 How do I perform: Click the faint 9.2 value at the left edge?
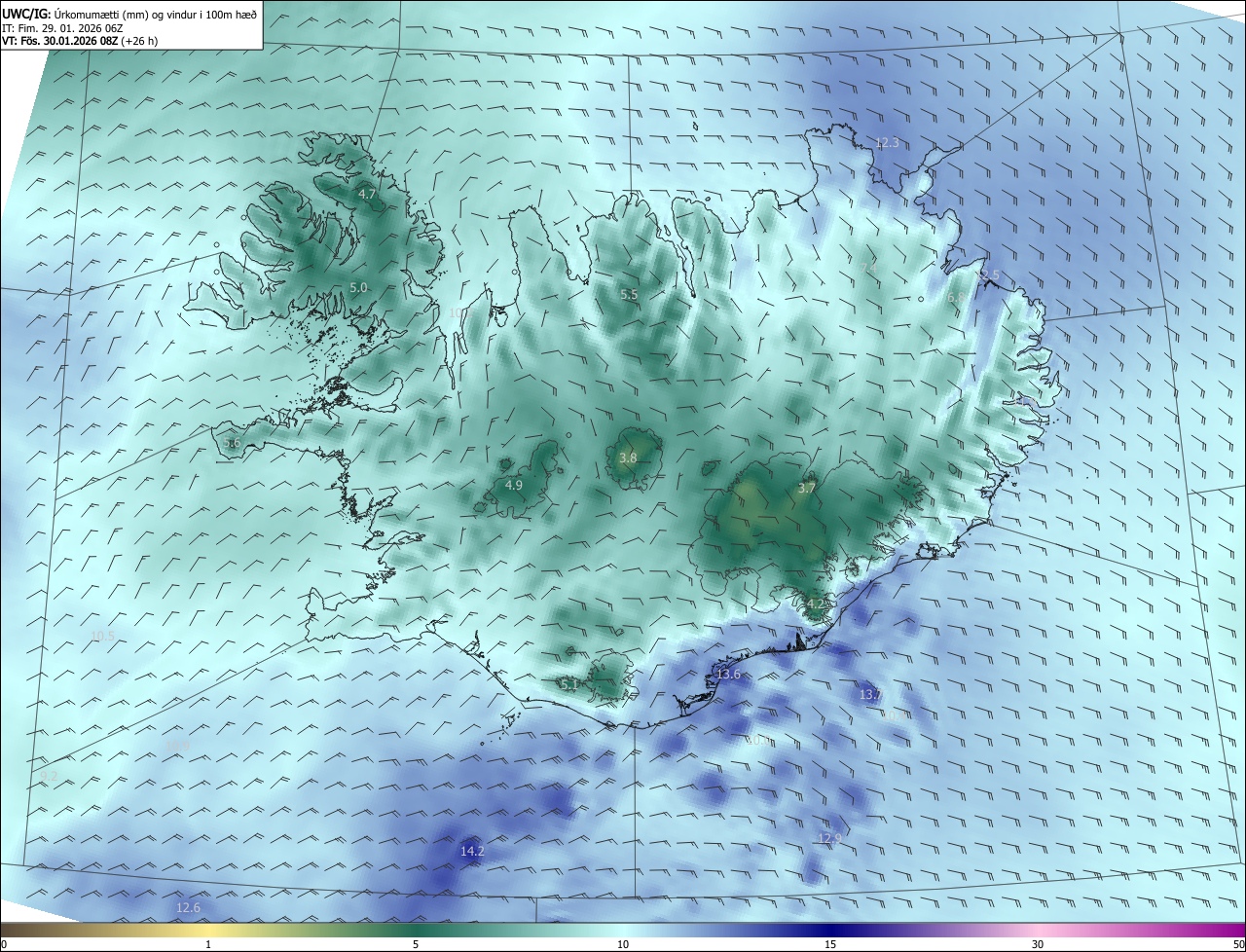tap(49, 776)
